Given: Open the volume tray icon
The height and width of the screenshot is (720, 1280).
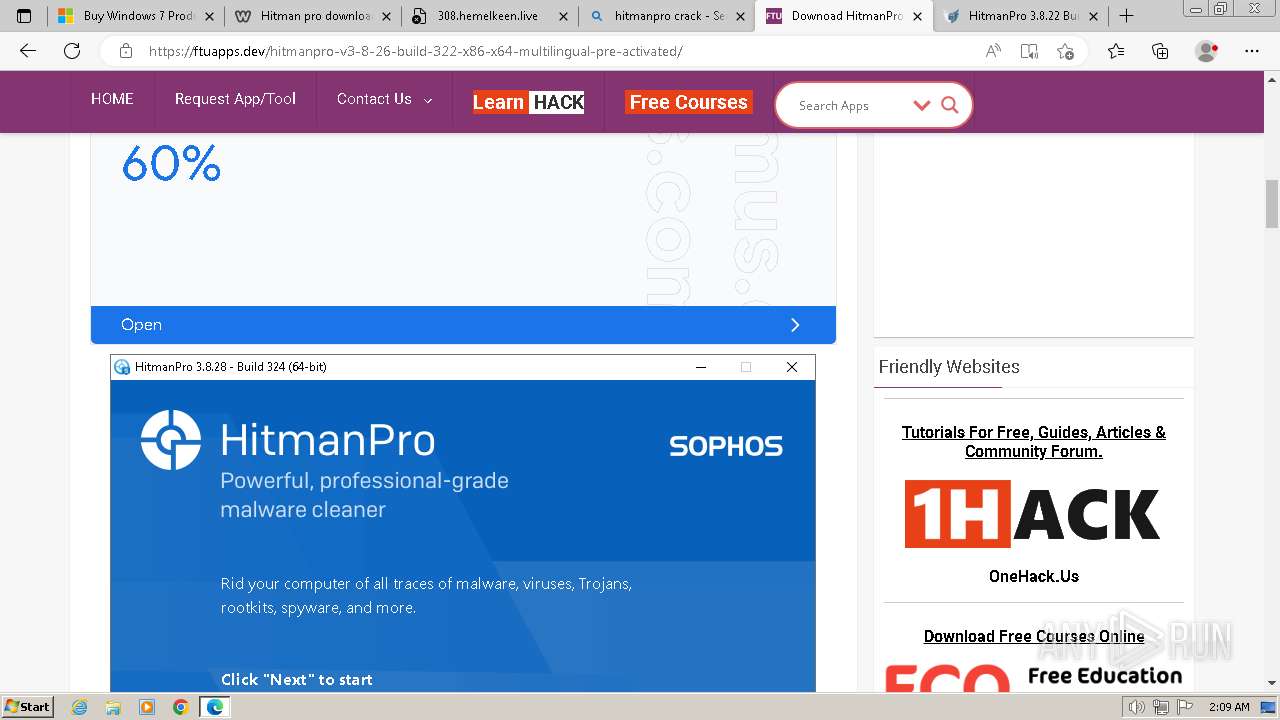Looking at the screenshot, I should tap(1137, 707).
